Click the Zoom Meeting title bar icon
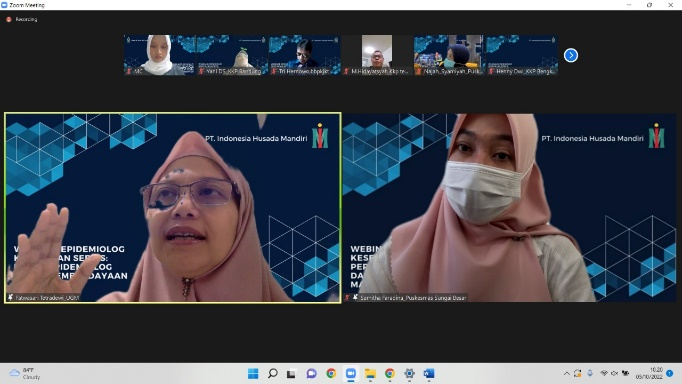 point(4,5)
